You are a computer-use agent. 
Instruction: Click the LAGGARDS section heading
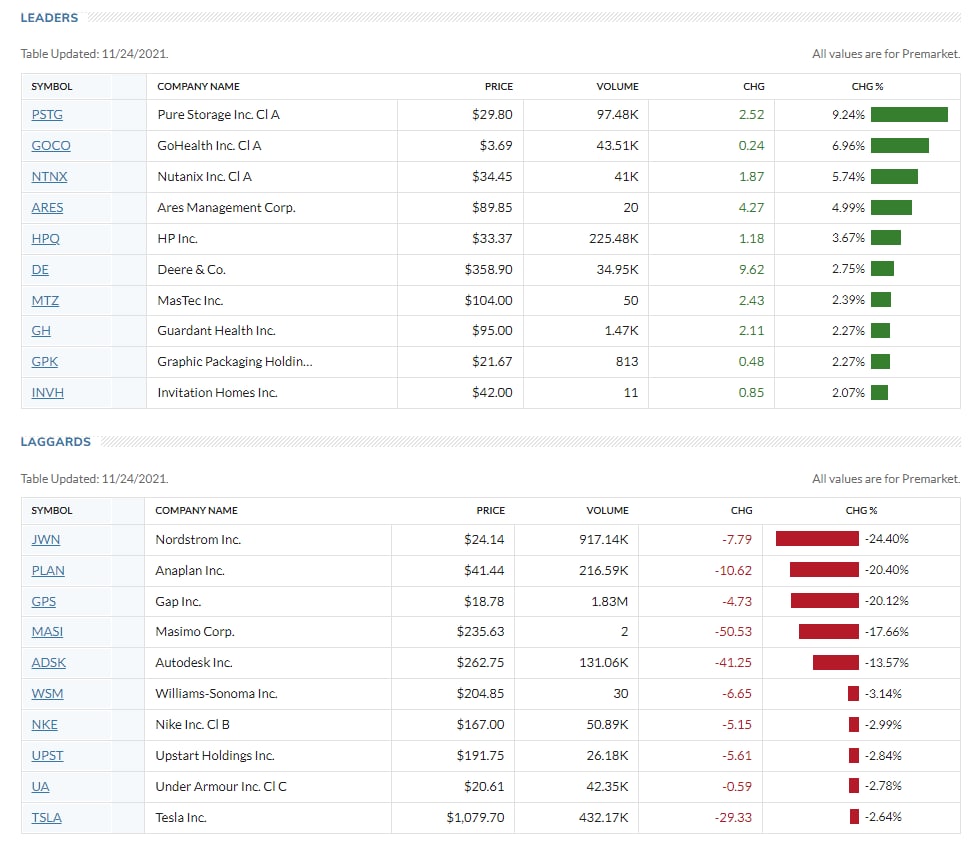(56, 441)
